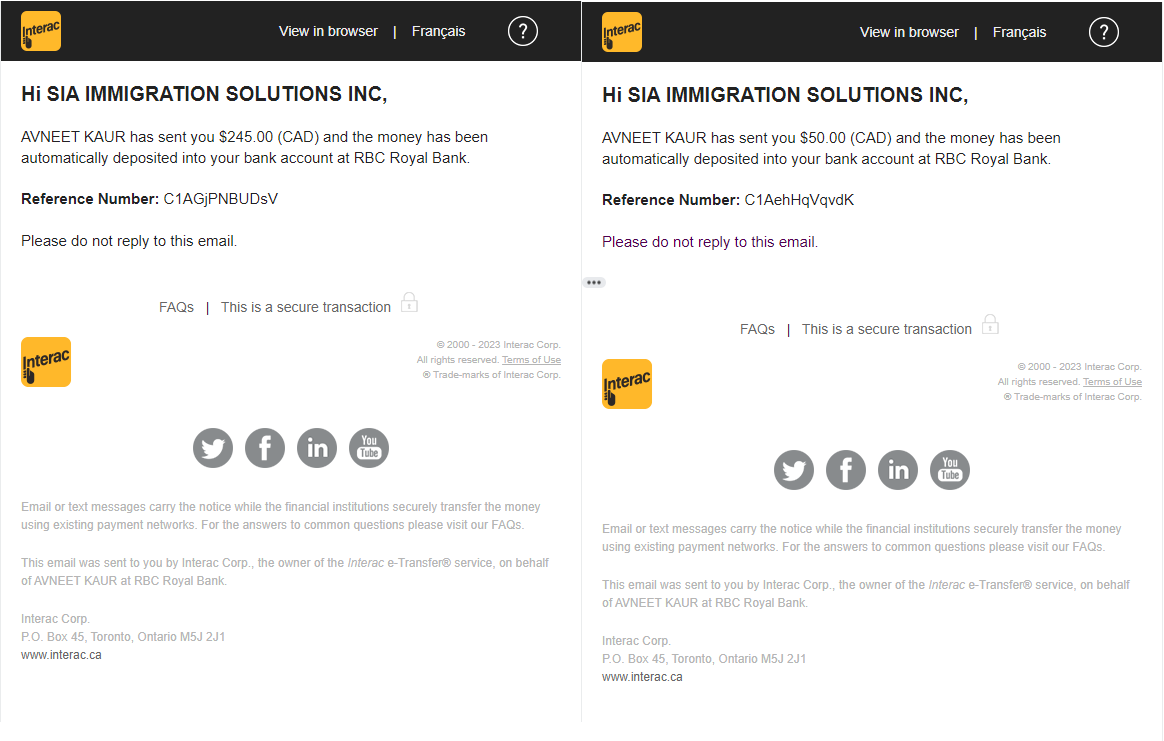Click the Facebook icon in the left email

[x=265, y=448]
